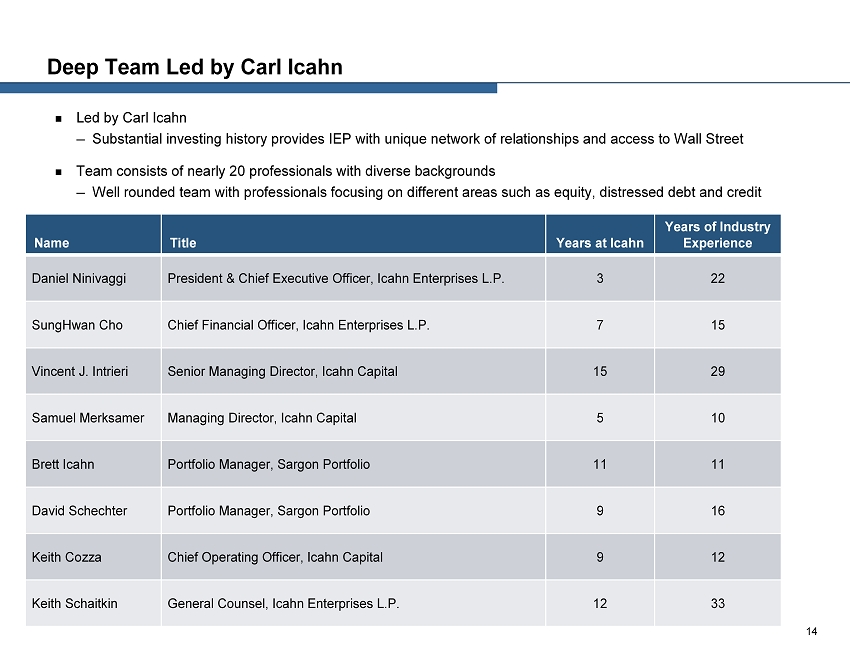Select the Brett Icahn name cell

point(63,464)
